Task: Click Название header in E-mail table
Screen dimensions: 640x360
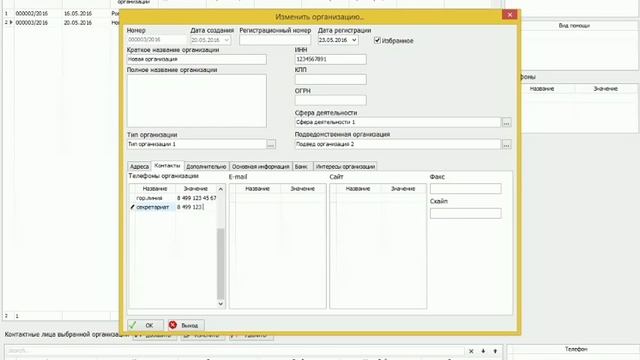Action: (x=258, y=189)
